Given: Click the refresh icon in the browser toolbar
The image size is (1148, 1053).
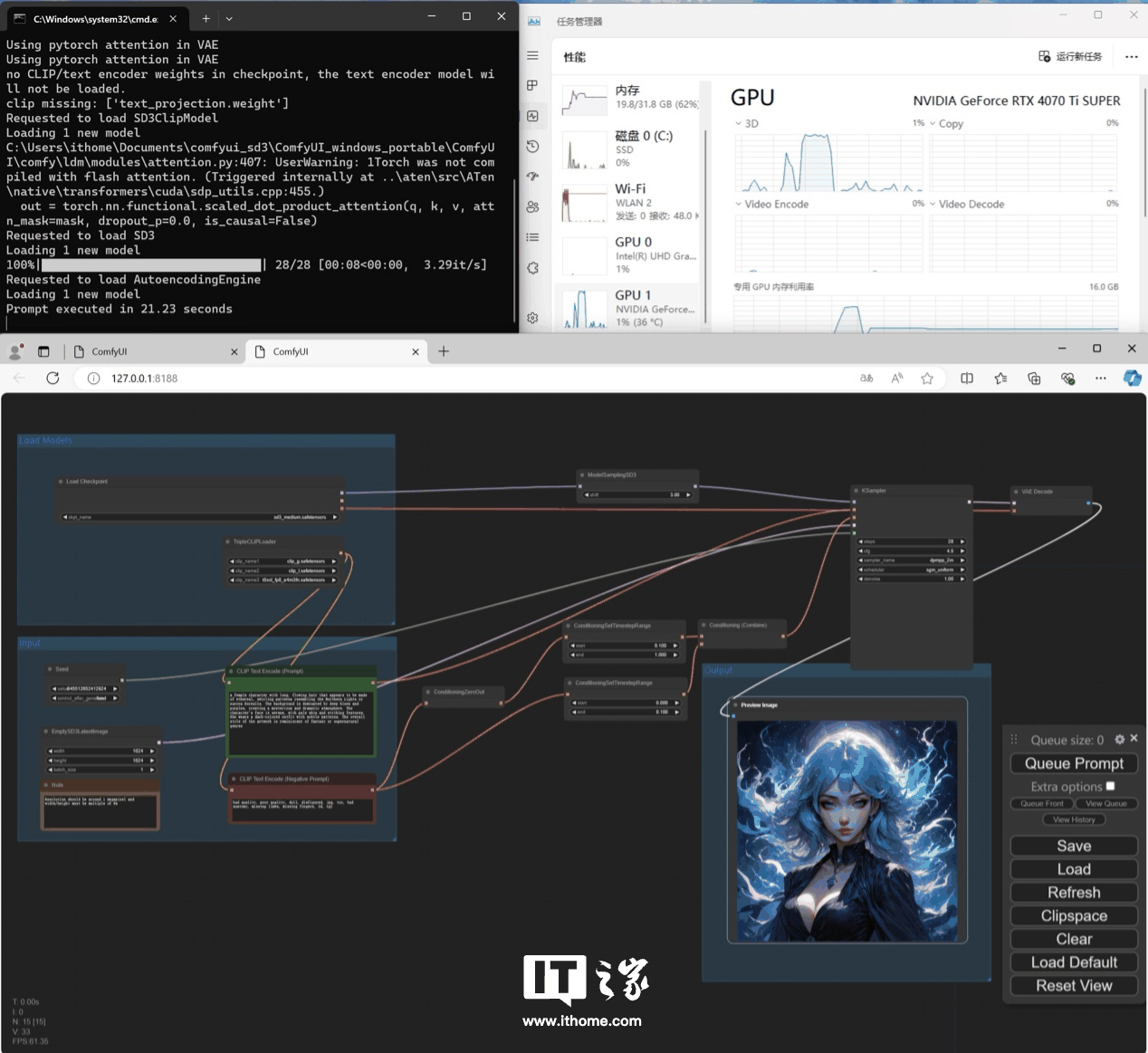Looking at the screenshot, I should click(53, 378).
